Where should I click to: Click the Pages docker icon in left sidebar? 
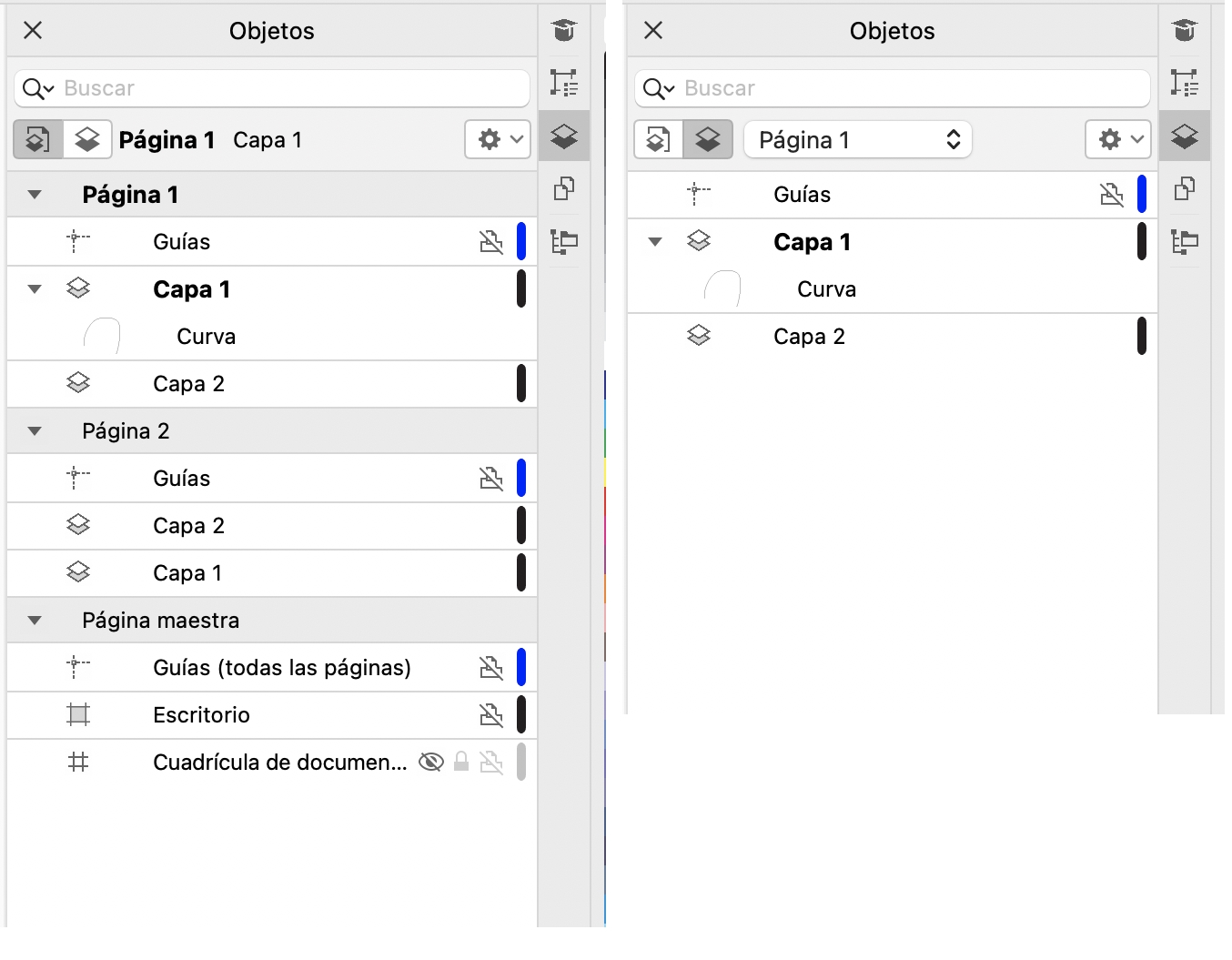coord(564,189)
